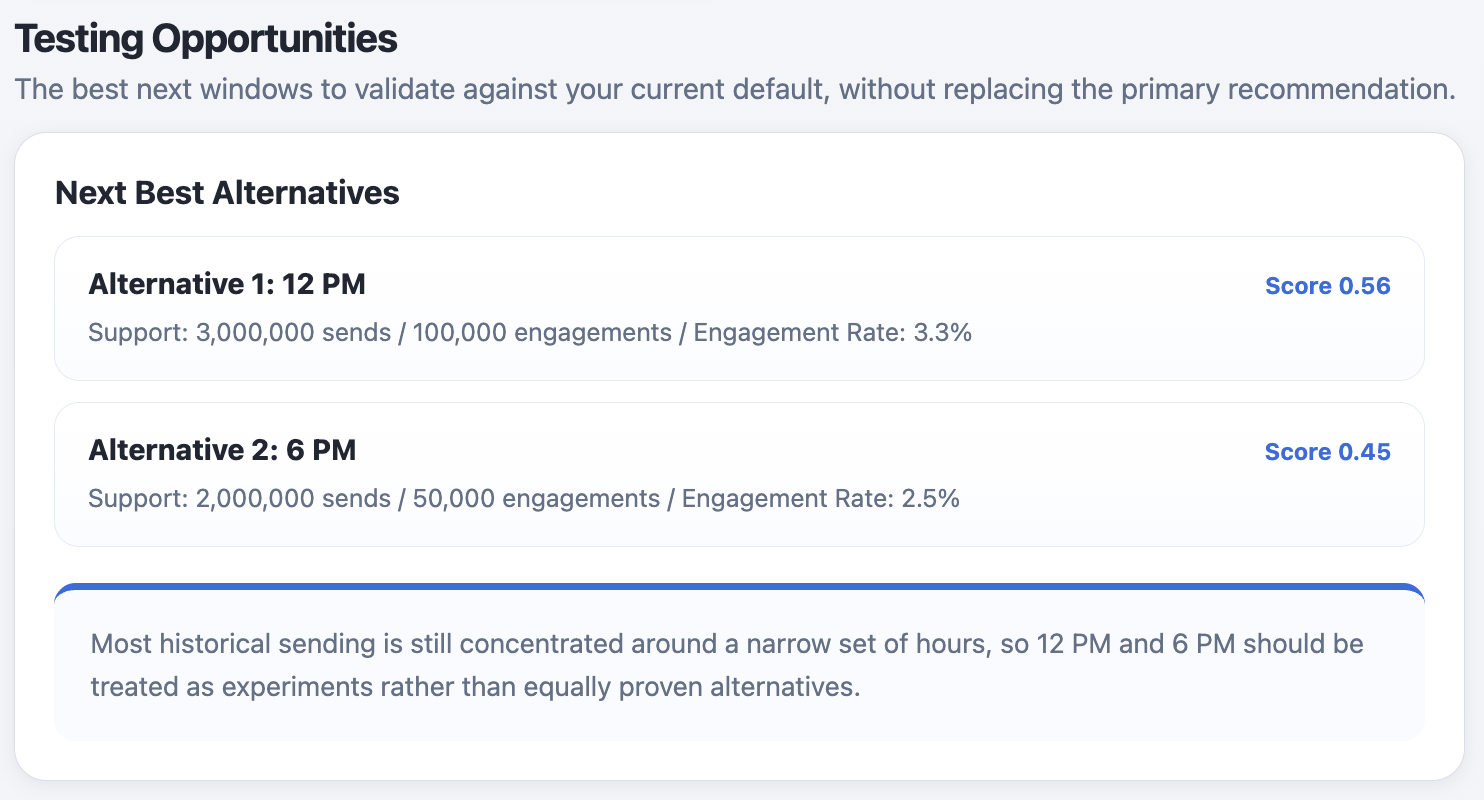The image size is (1484, 800).
Task: Click the Score 0.45 label
Action: (1327, 452)
